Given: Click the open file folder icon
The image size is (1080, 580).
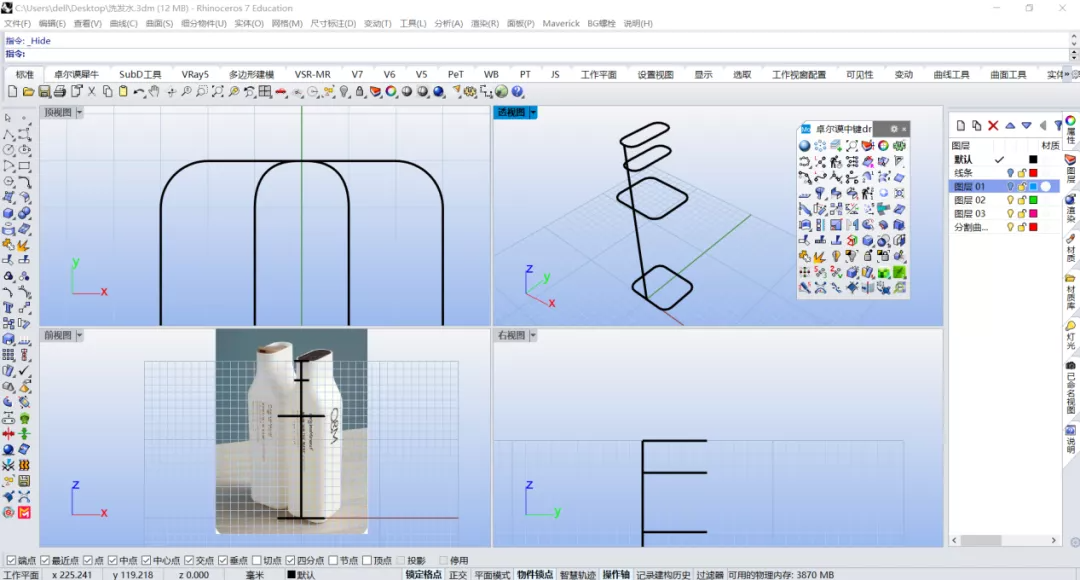Looking at the screenshot, I should pos(28,92).
